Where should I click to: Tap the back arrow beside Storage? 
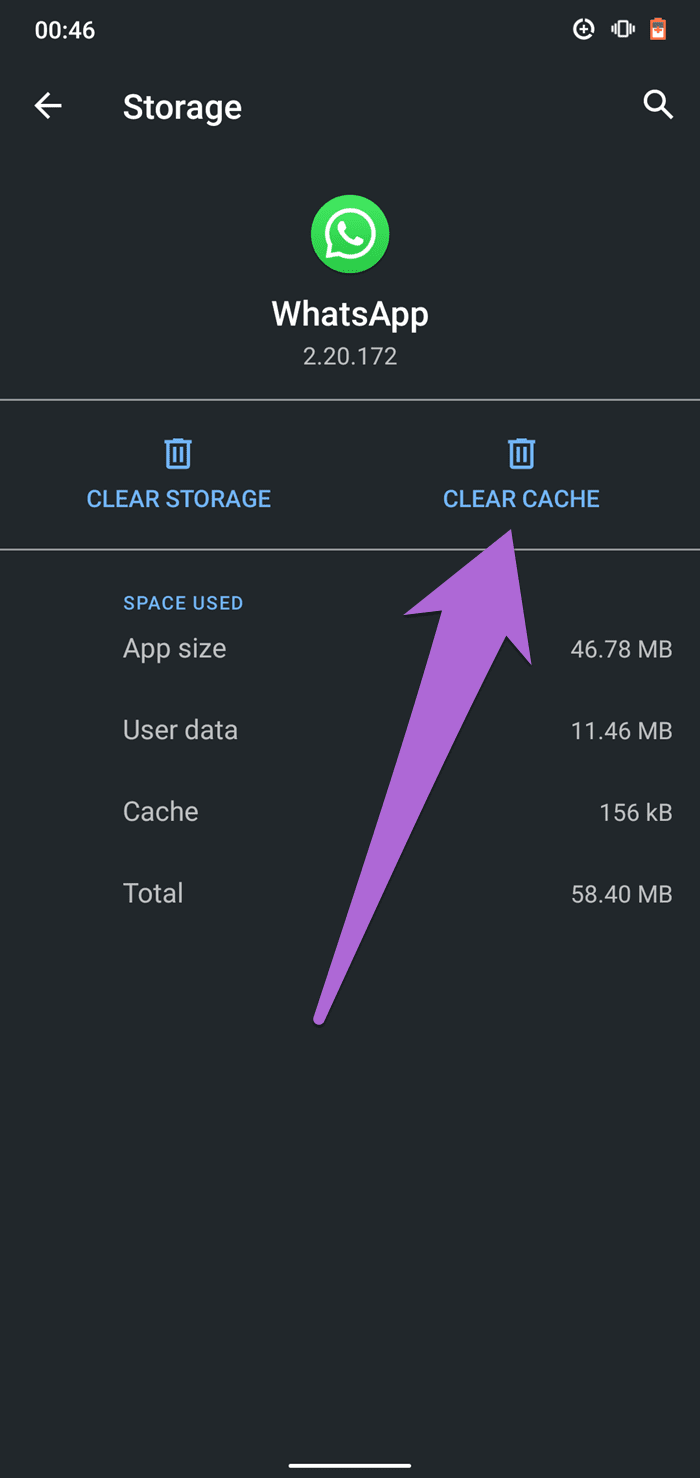point(48,105)
